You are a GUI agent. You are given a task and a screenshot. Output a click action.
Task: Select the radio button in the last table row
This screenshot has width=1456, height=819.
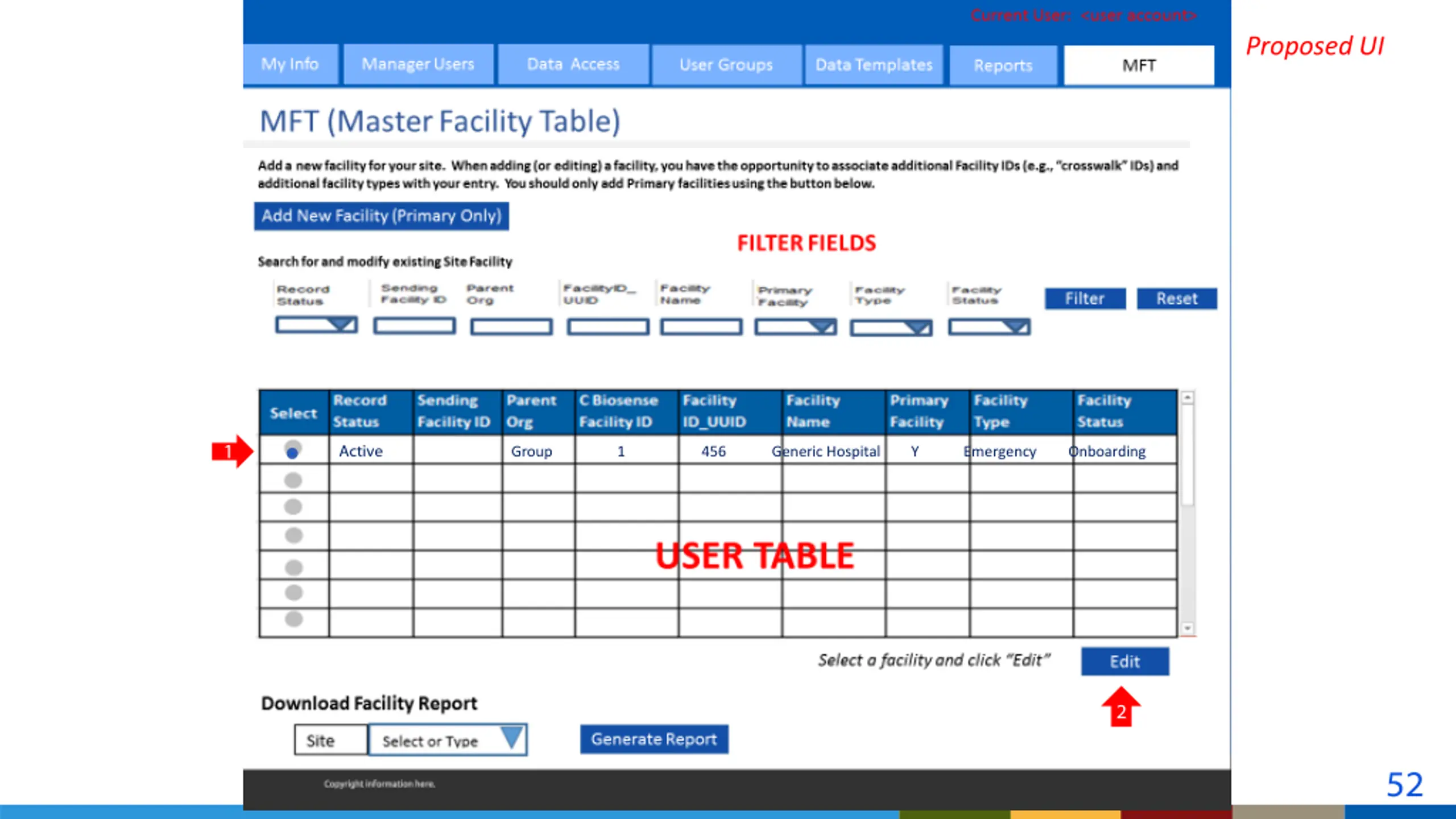pyautogui.click(x=293, y=619)
